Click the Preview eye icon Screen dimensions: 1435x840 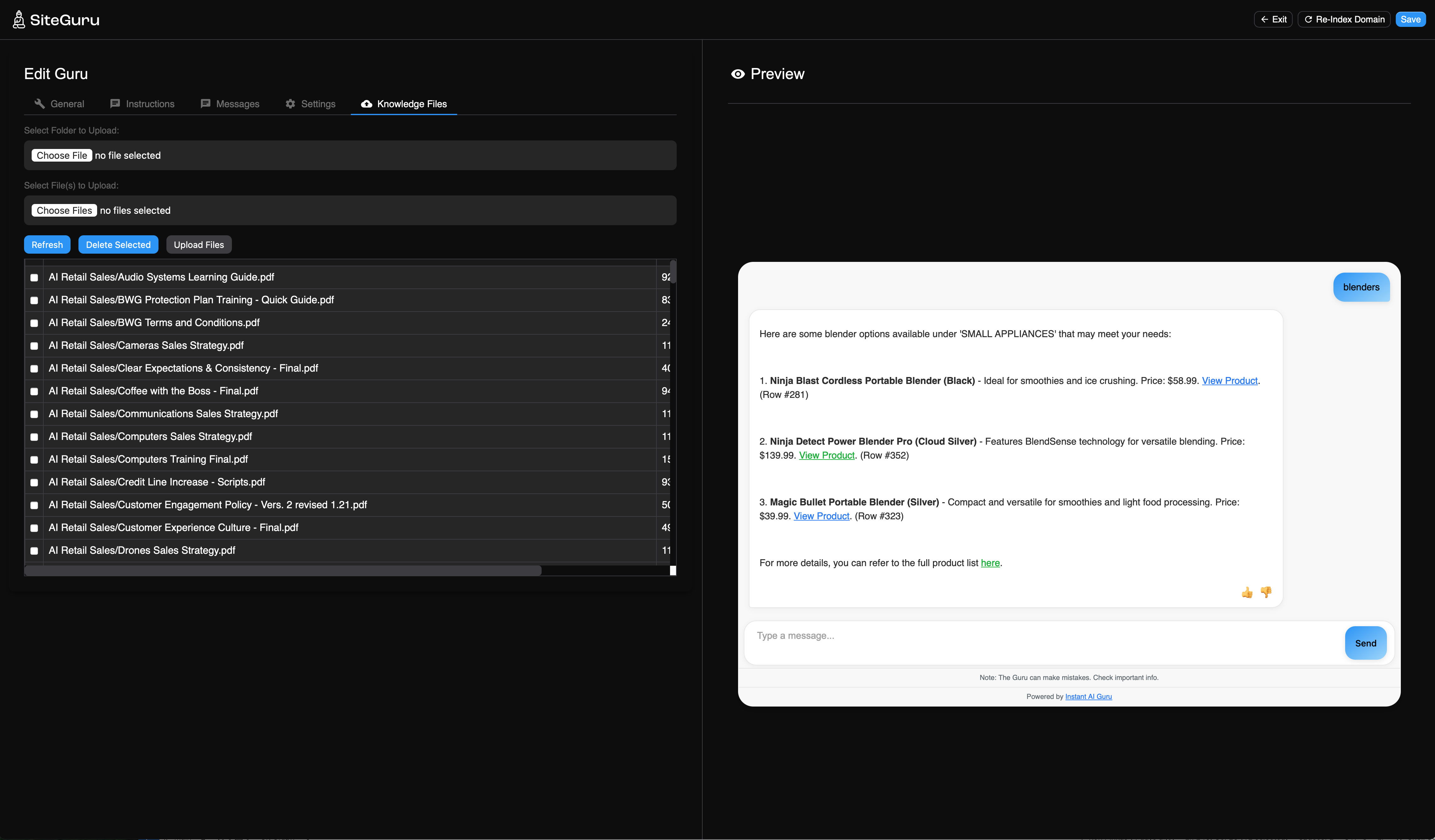click(737, 74)
